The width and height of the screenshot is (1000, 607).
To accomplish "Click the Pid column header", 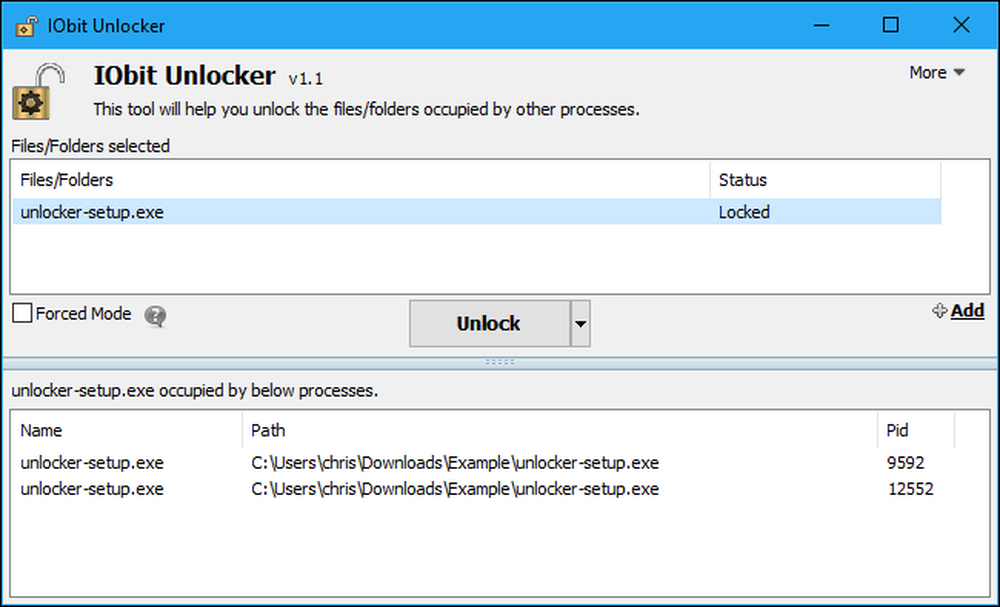I will tap(916, 430).
